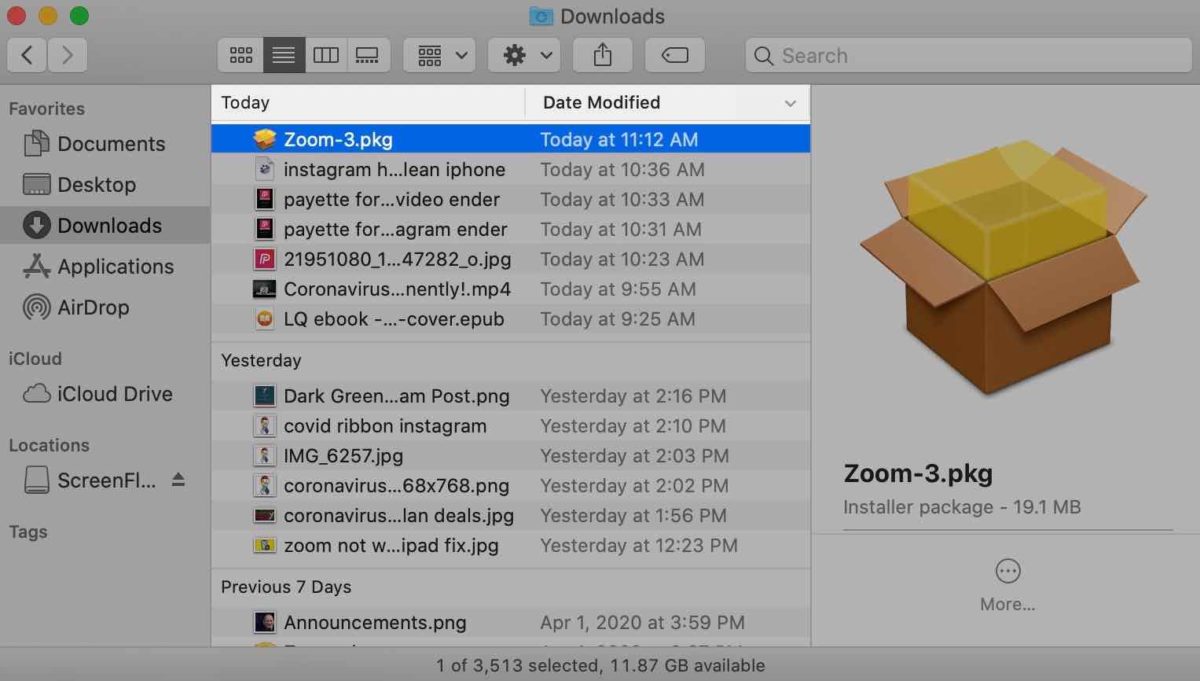
Task: Click the Yesterday at 2:16 PM date cell
Action: tap(633, 396)
